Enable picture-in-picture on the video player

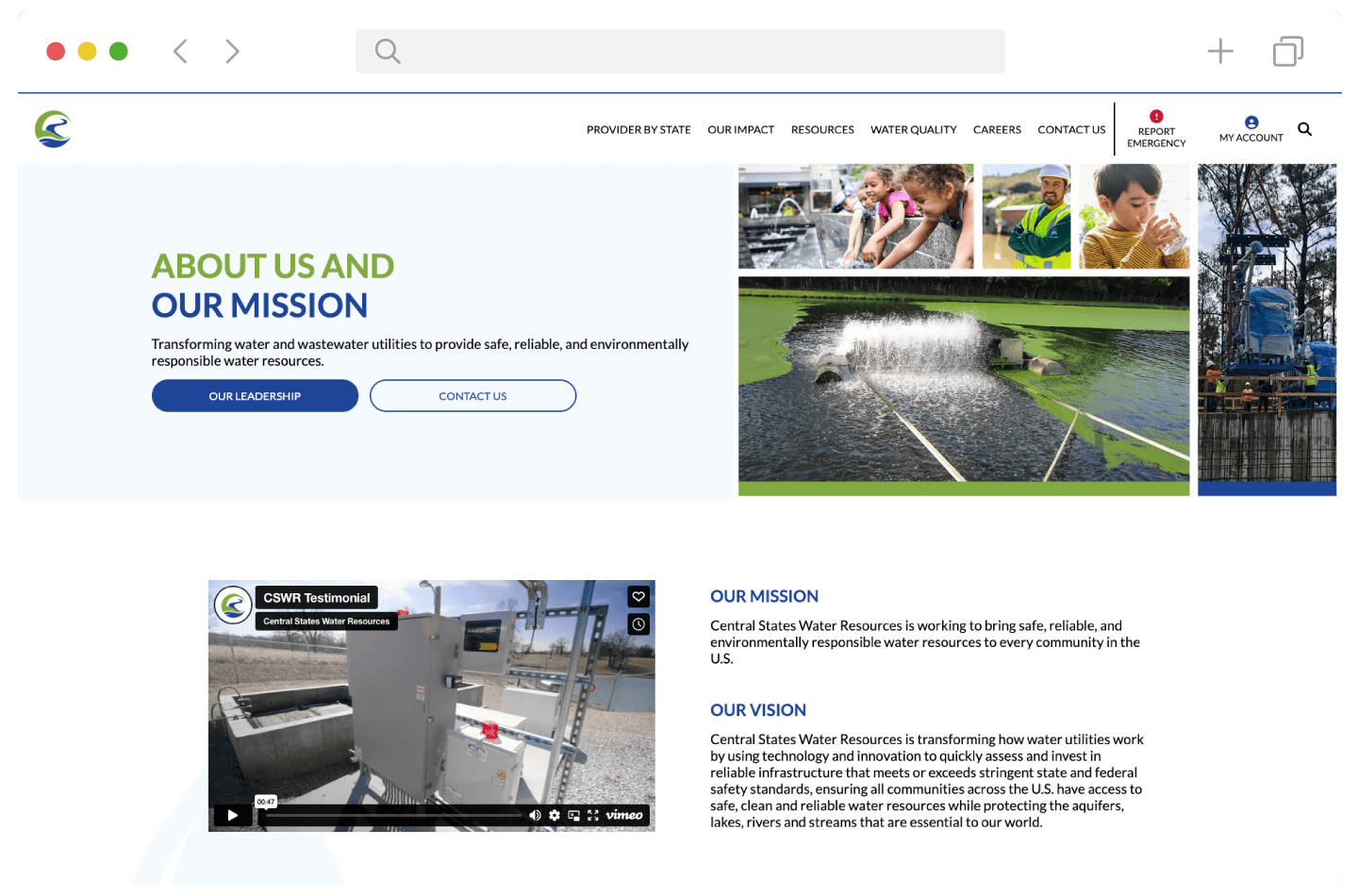coord(573,815)
